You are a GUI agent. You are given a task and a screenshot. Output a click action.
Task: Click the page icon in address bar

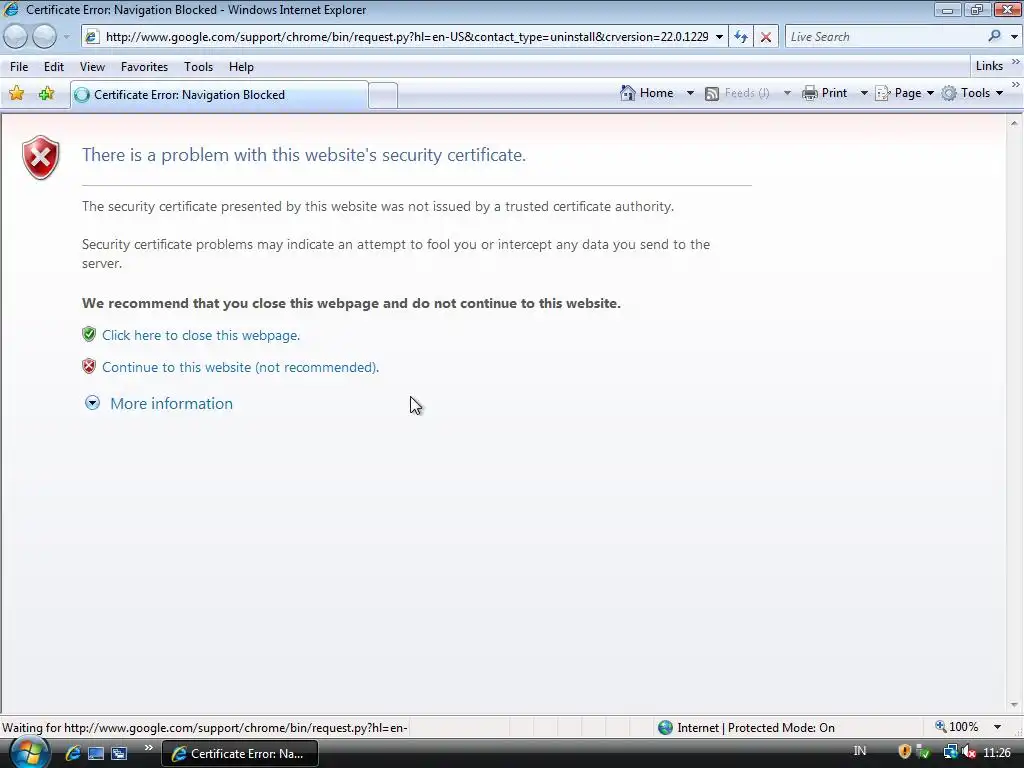click(92, 37)
